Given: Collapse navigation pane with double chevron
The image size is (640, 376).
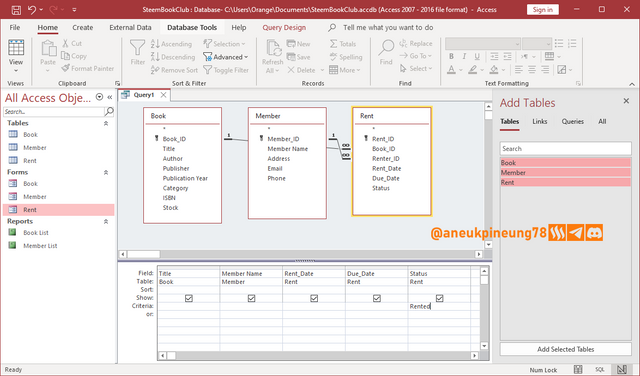Looking at the screenshot, I should (109, 97).
